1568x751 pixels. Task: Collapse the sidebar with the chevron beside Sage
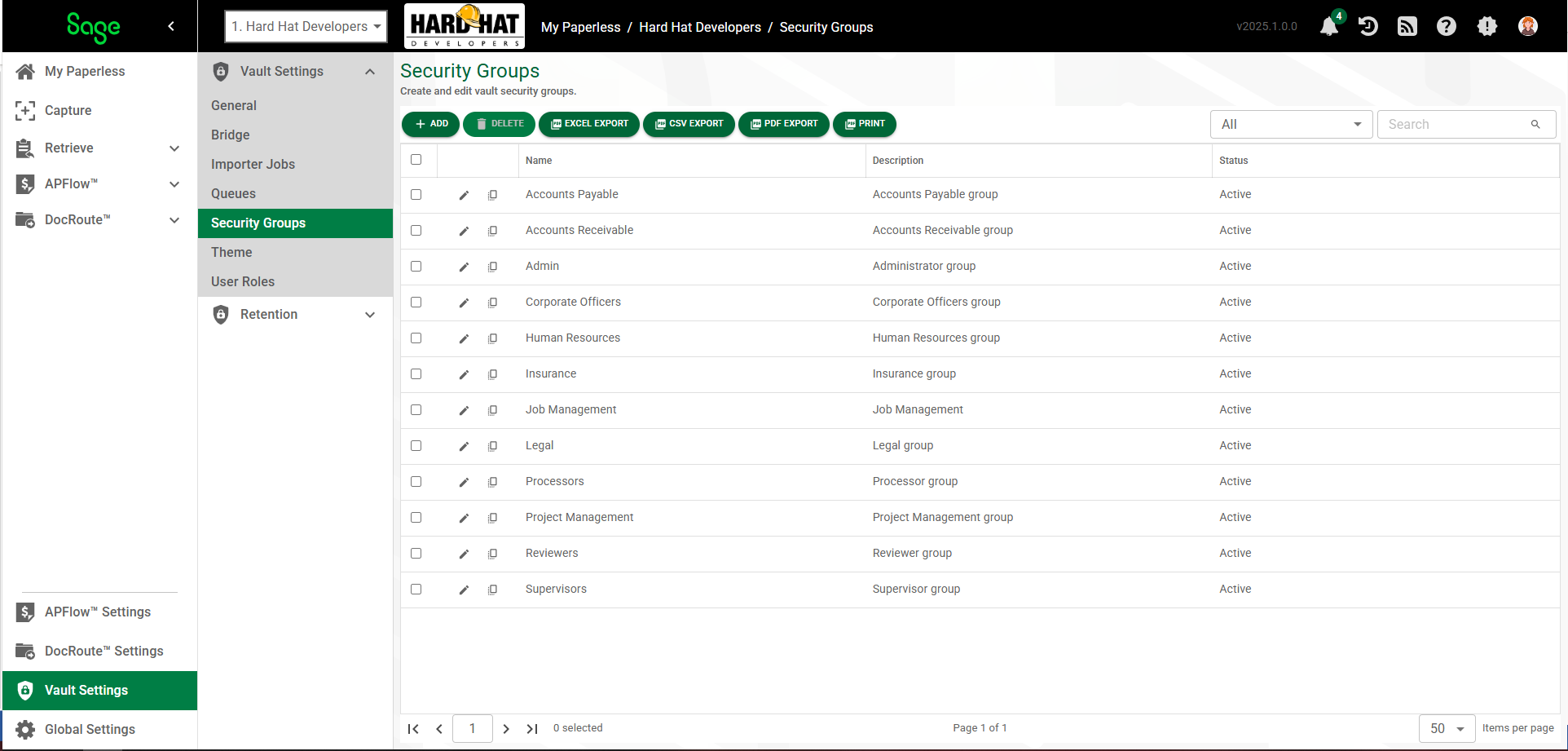pos(171,26)
